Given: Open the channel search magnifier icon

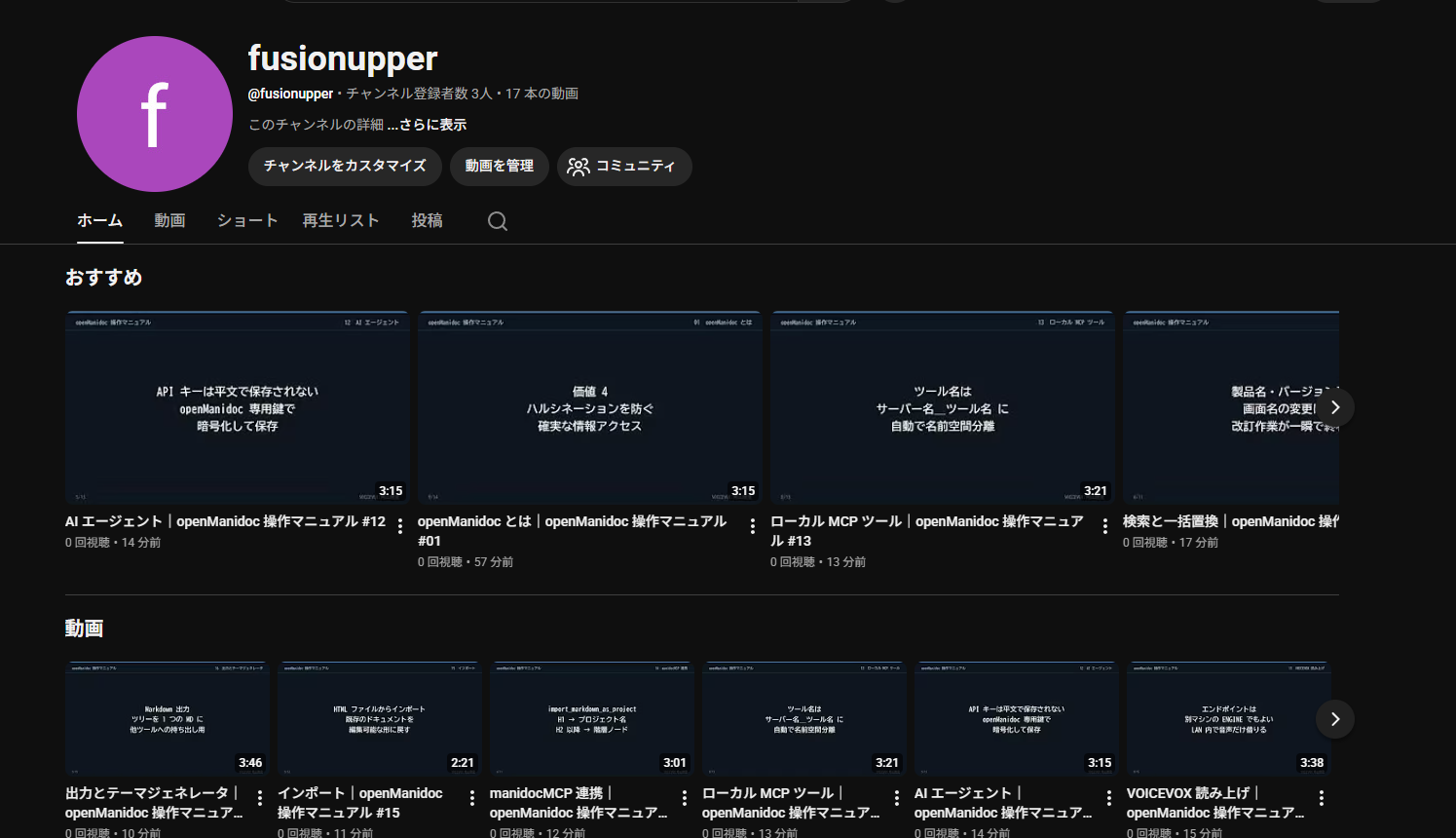Looking at the screenshot, I should 498,221.
